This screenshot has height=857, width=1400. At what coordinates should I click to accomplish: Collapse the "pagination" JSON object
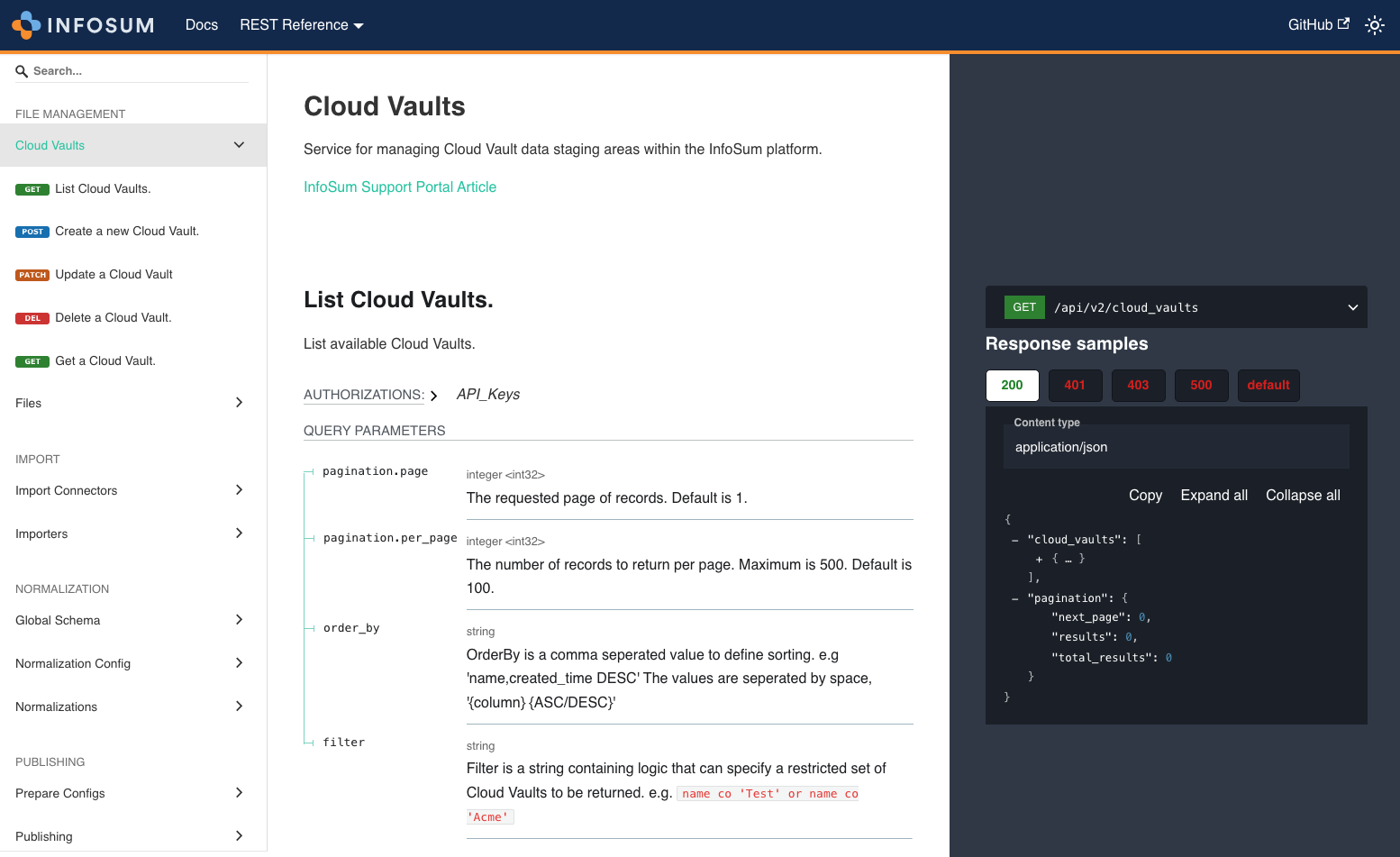[x=1015, y=598]
